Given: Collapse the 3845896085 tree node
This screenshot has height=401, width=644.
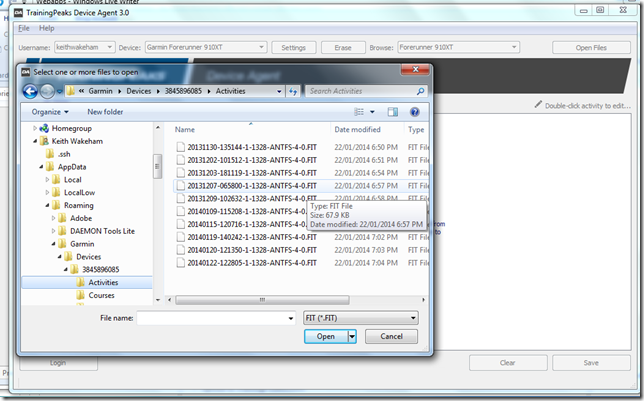Looking at the screenshot, I should tap(66, 270).
